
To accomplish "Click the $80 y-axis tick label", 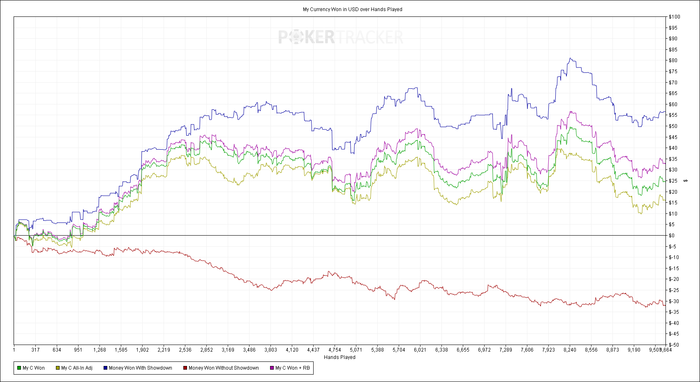I will 673,61.
